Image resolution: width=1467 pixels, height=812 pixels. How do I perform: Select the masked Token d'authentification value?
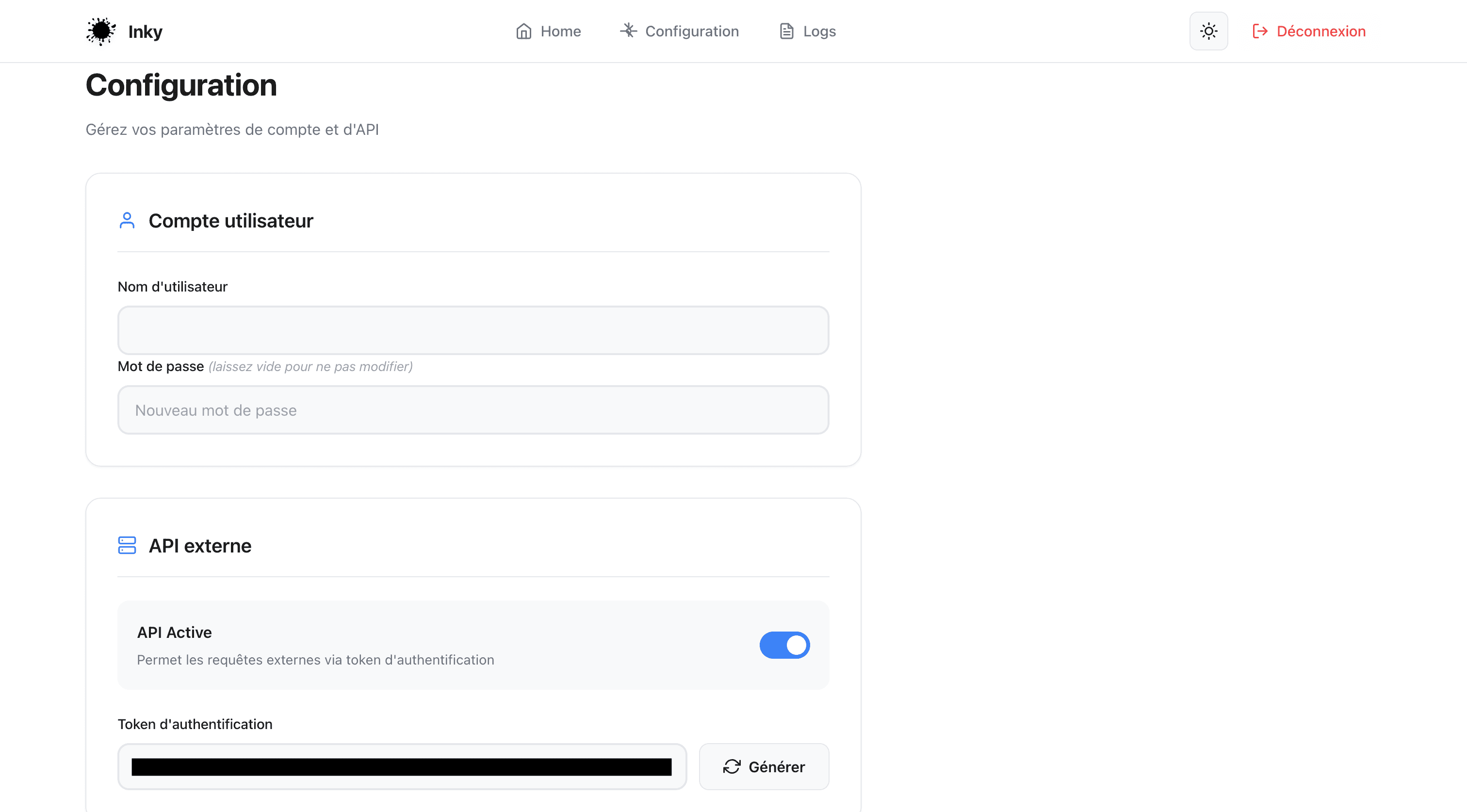402,766
